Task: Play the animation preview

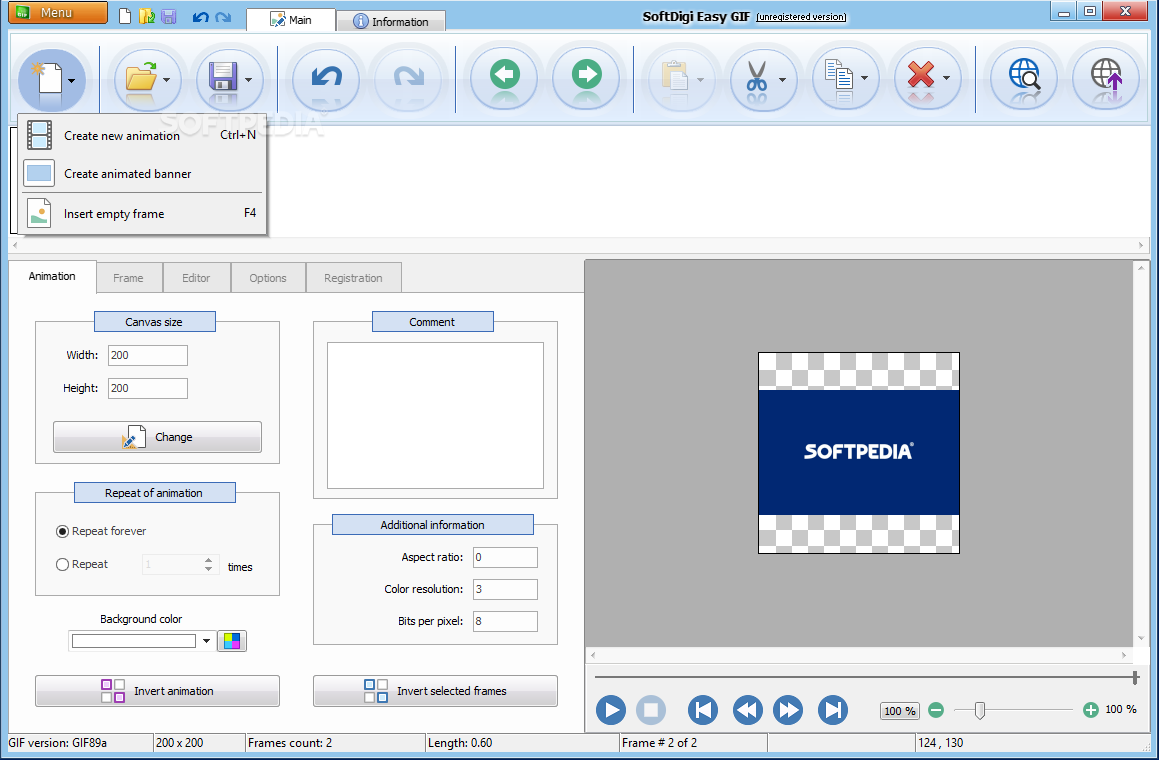Action: pyautogui.click(x=611, y=710)
